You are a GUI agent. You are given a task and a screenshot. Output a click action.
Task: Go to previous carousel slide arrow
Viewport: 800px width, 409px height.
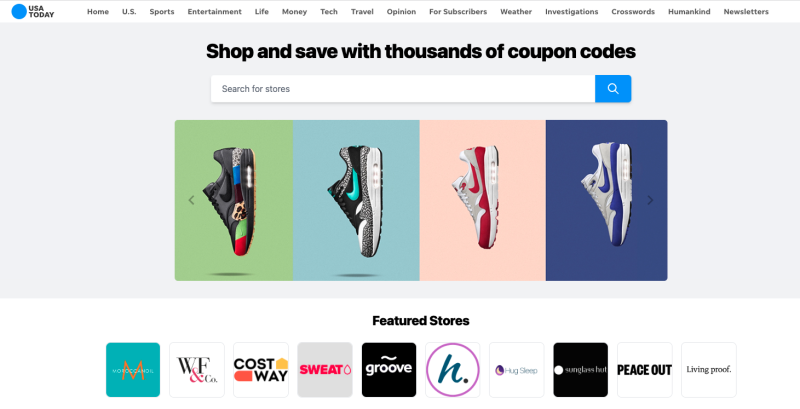[191, 200]
